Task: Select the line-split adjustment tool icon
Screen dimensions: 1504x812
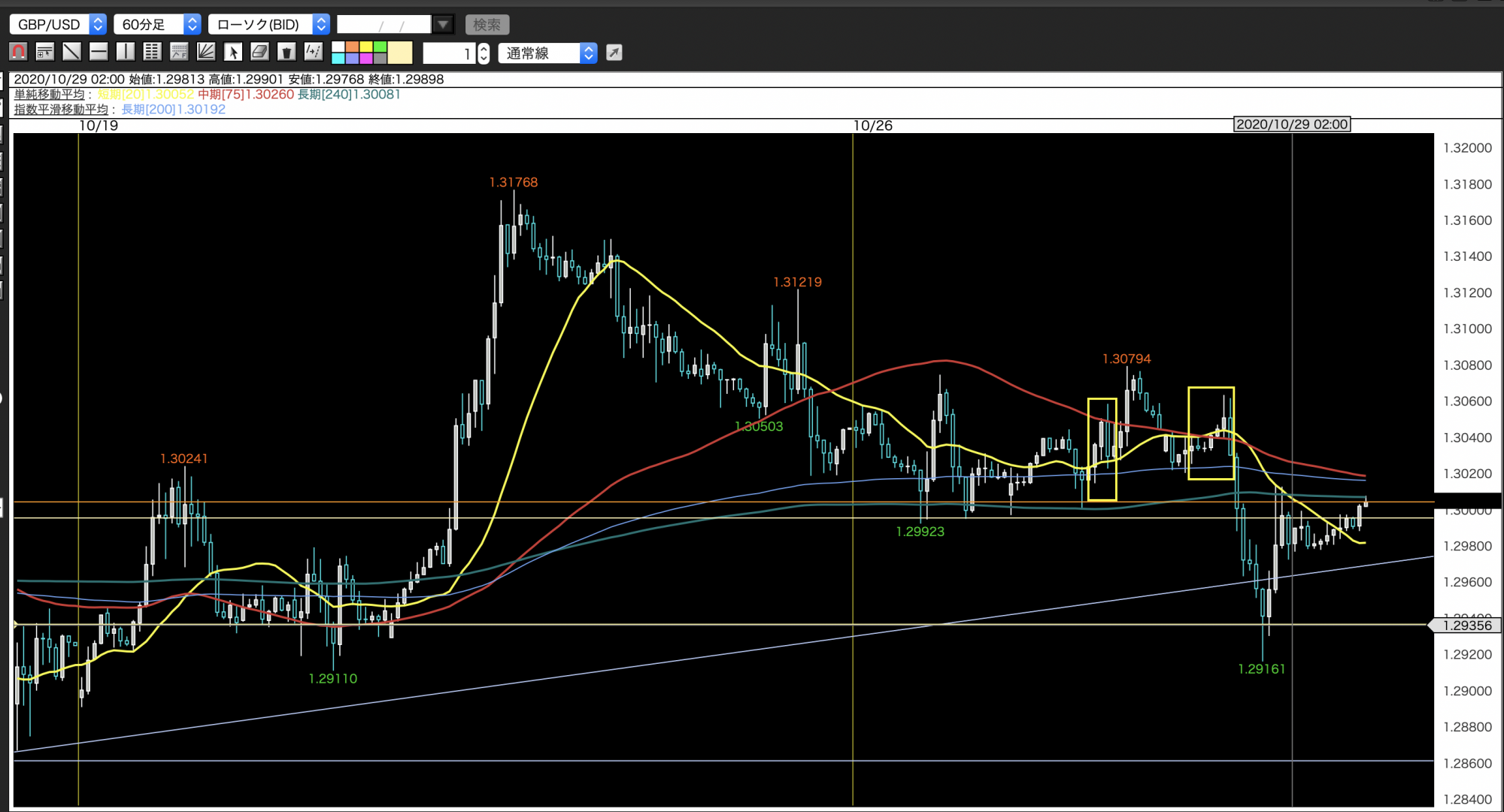Action: pyautogui.click(x=314, y=52)
